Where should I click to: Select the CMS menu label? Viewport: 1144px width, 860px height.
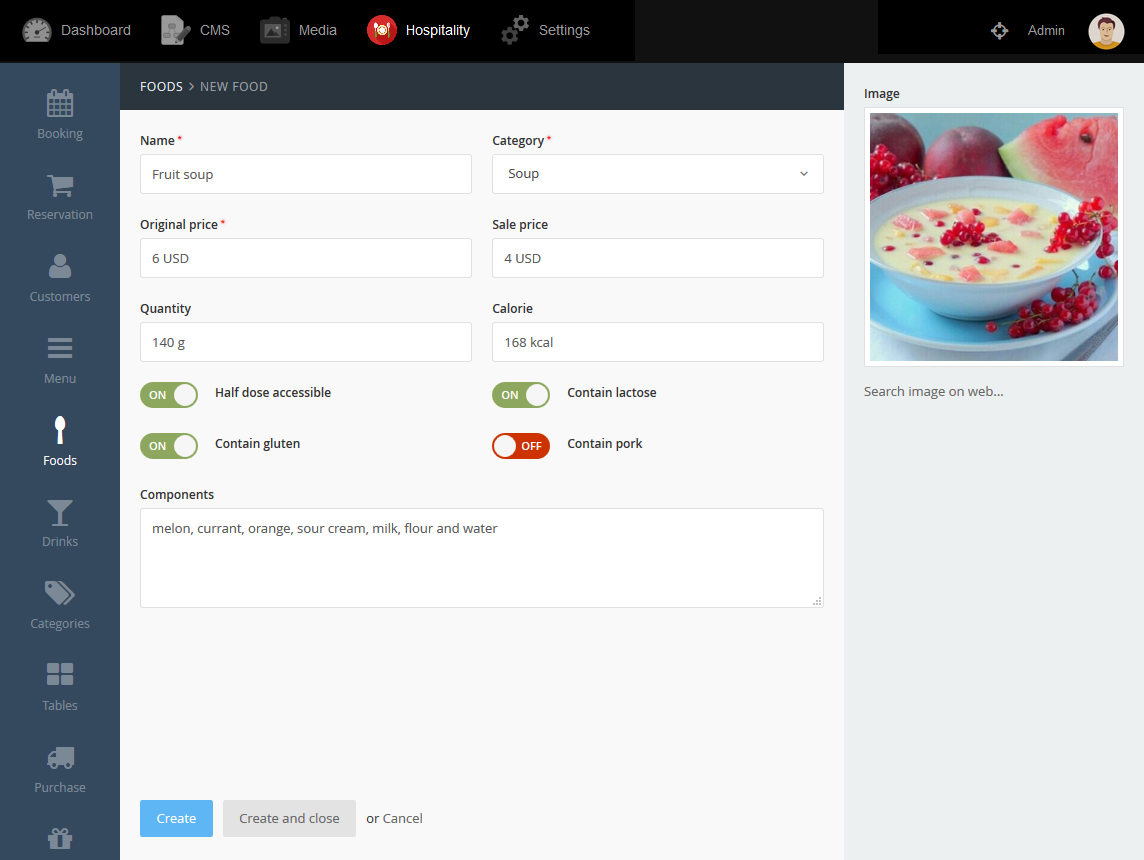point(214,30)
